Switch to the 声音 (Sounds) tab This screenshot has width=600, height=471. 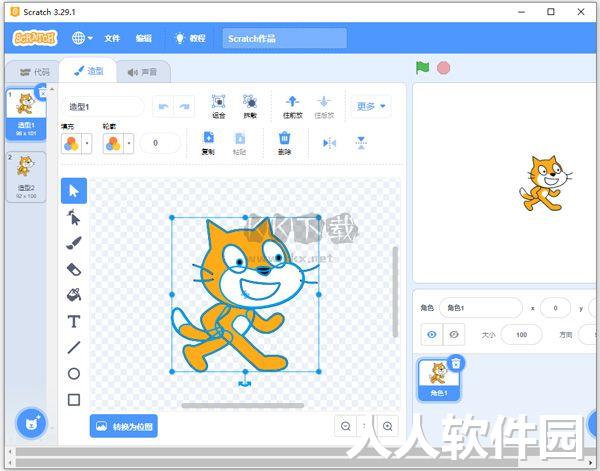142,72
